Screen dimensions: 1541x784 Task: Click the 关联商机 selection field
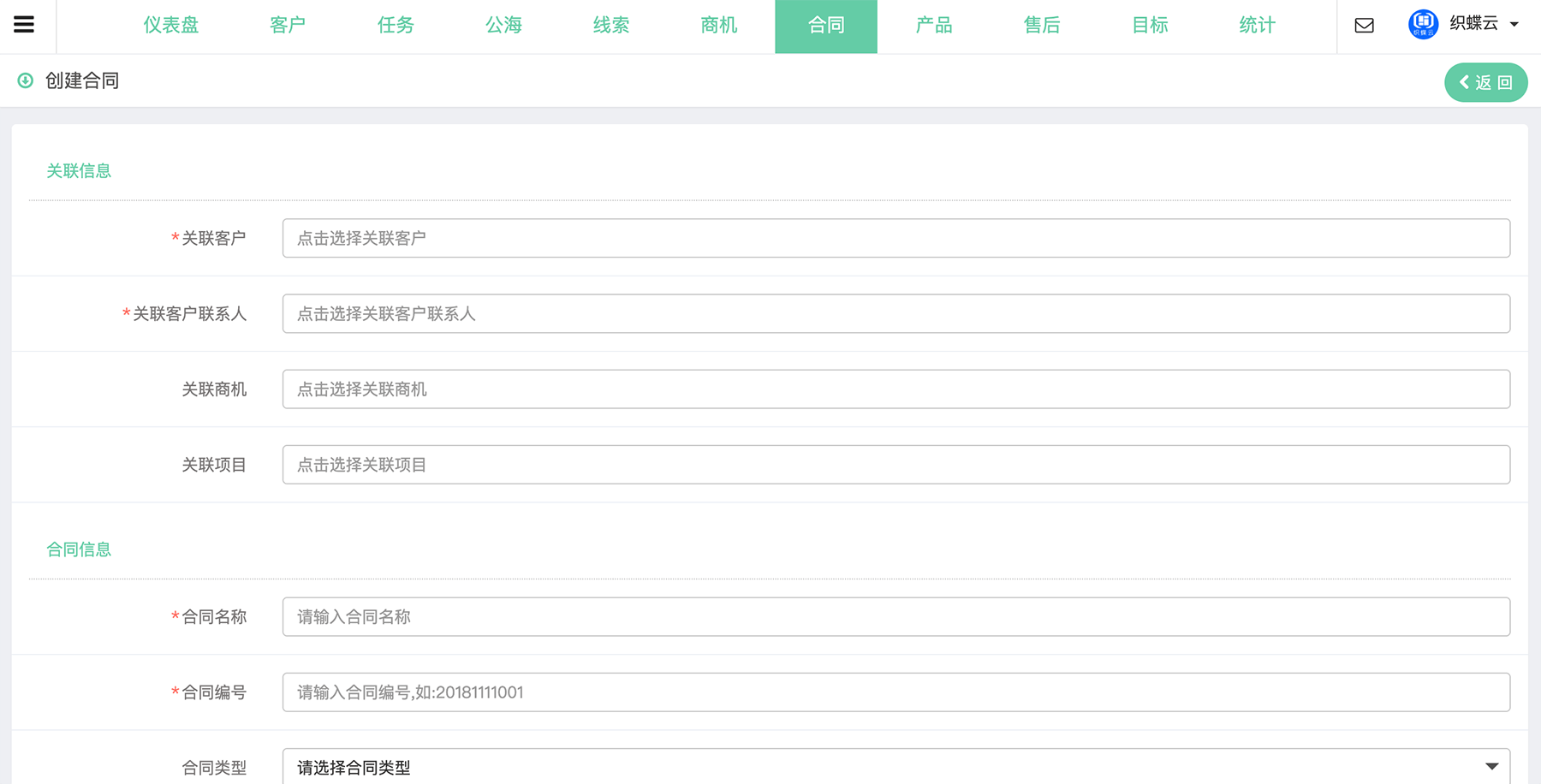(x=895, y=389)
